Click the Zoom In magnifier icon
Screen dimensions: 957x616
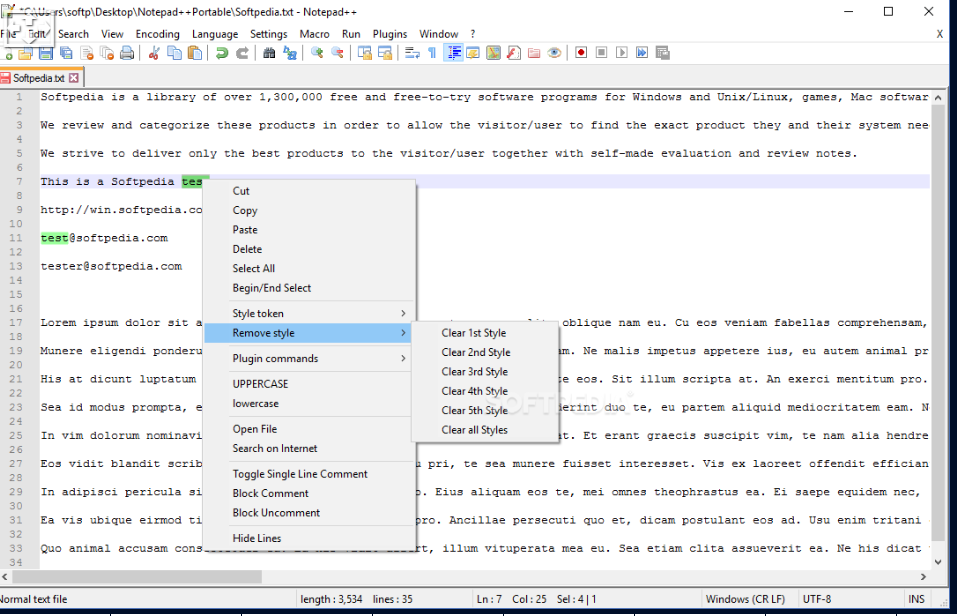[x=317, y=54]
